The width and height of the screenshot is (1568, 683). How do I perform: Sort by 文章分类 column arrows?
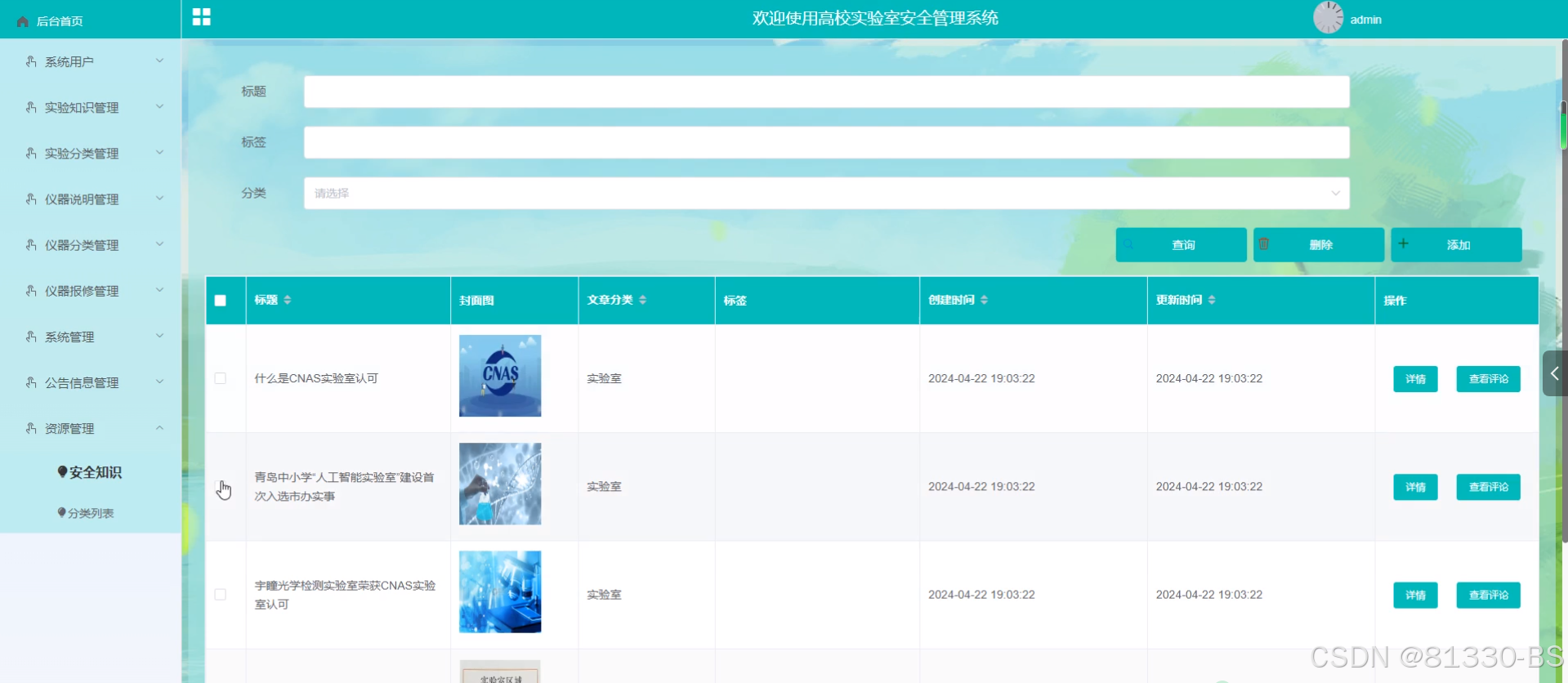click(x=643, y=300)
